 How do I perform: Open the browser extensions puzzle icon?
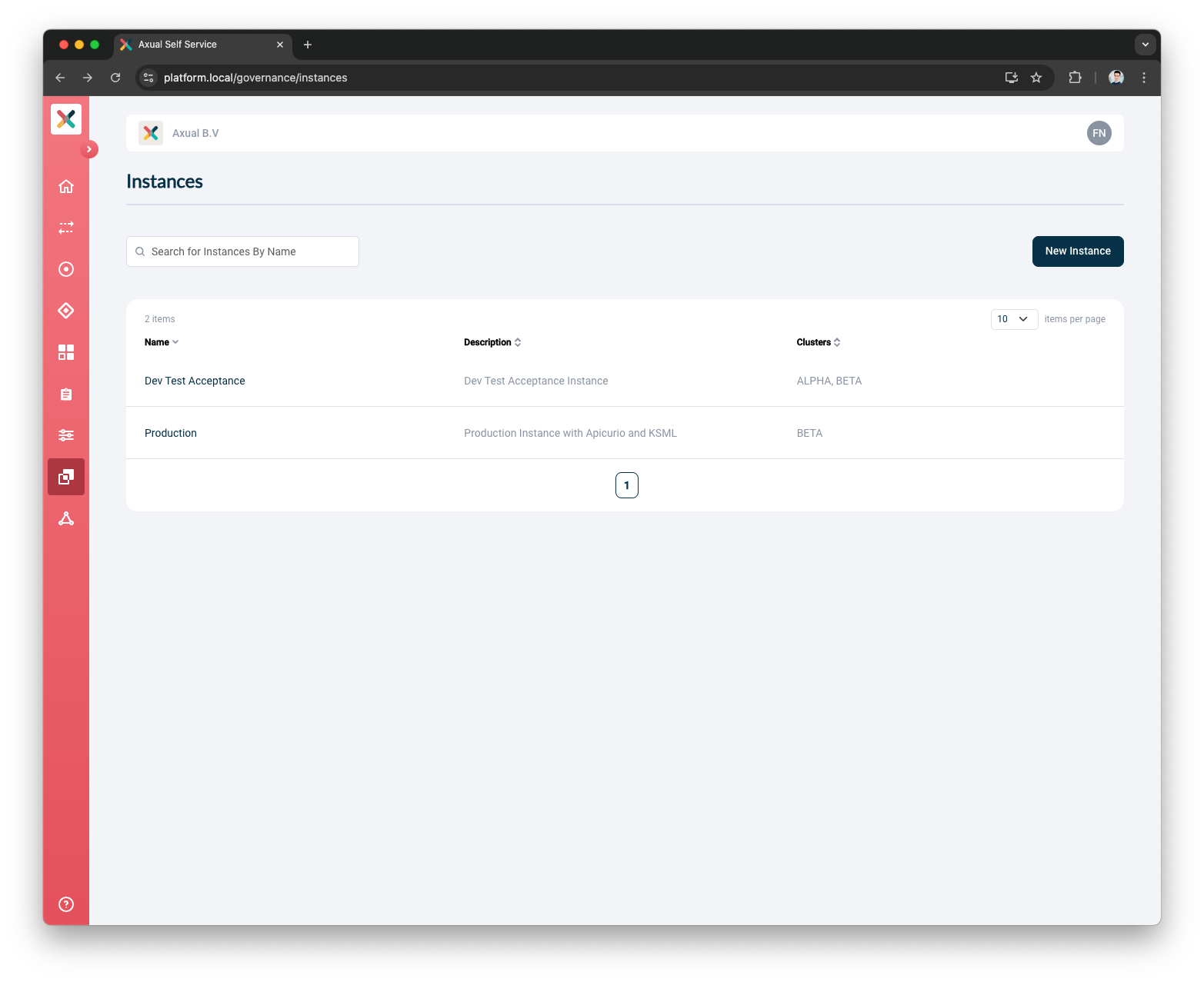(1075, 78)
